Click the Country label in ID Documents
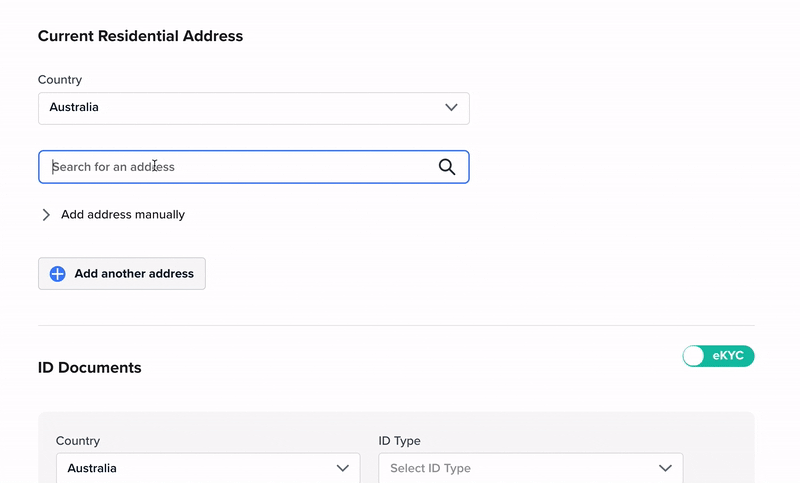This screenshot has height=483, width=800. pos(78,441)
